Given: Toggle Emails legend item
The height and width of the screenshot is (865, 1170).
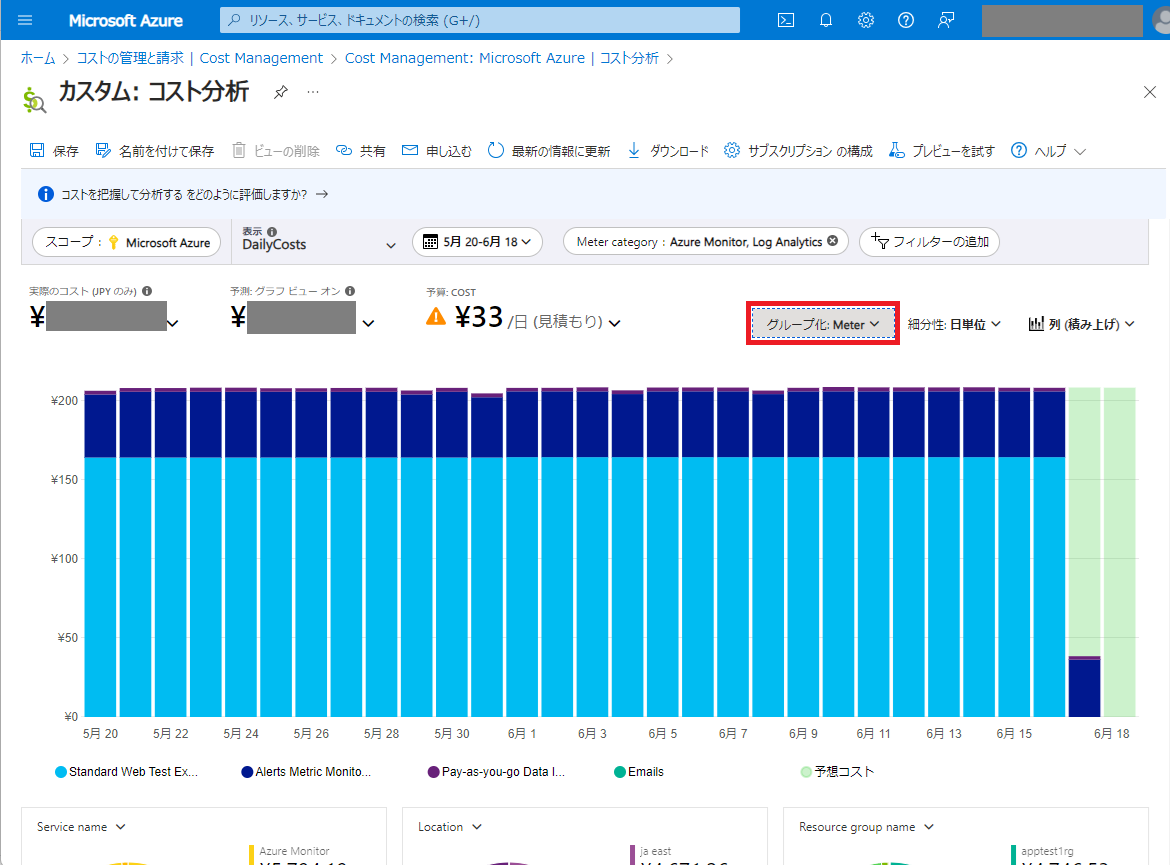Looking at the screenshot, I should [x=639, y=772].
